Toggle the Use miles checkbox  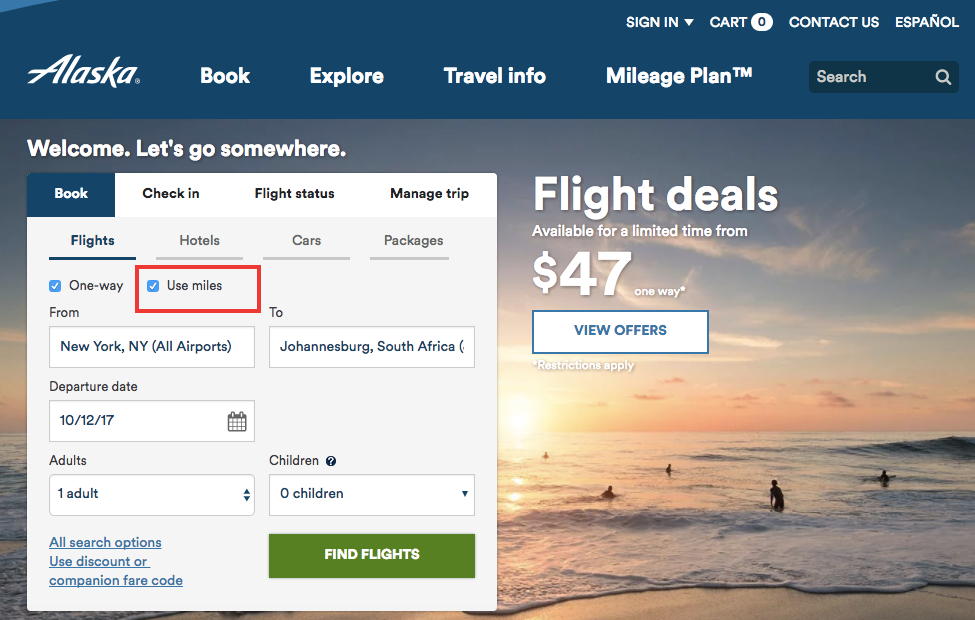pos(153,286)
